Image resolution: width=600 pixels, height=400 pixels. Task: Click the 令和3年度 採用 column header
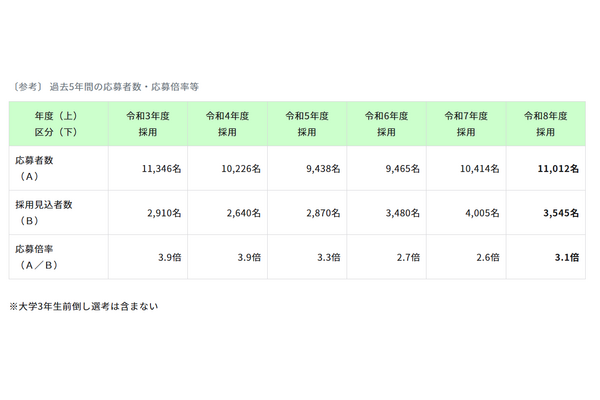(148, 124)
